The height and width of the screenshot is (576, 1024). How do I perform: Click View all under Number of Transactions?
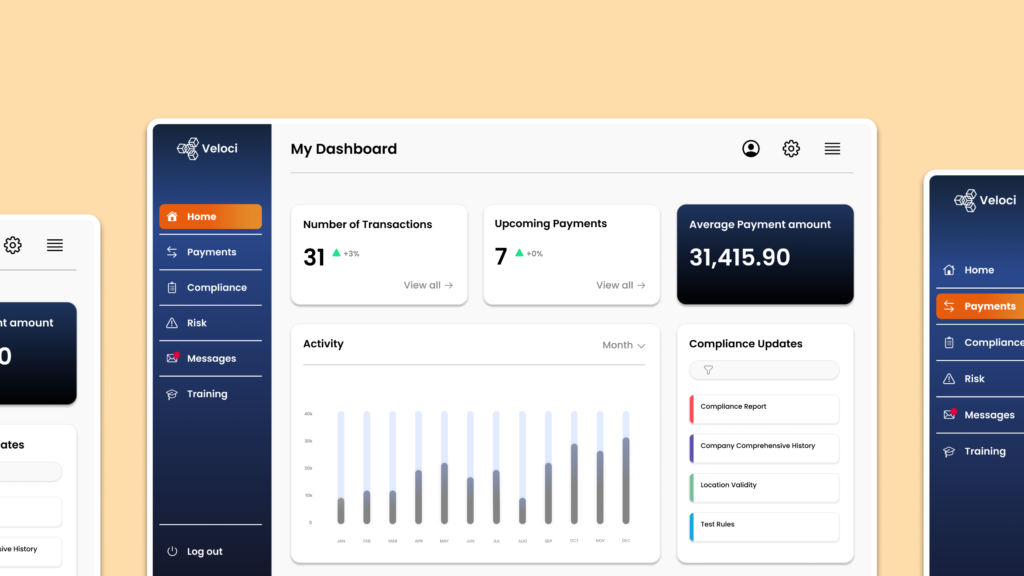tap(428, 285)
